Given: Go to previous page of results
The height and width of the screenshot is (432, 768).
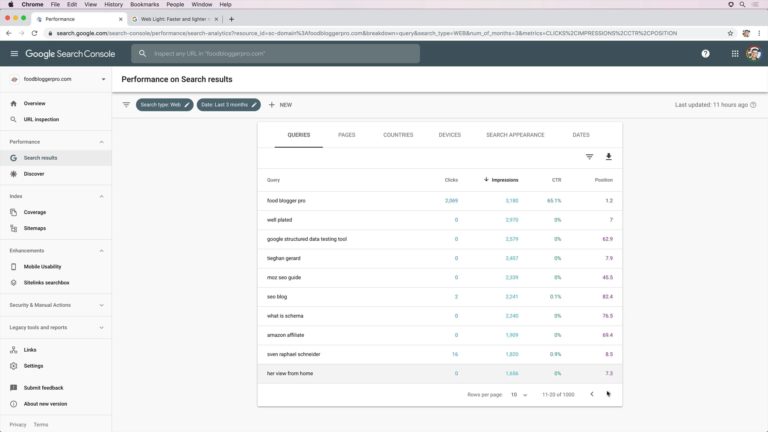Looking at the screenshot, I should pyautogui.click(x=592, y=394).
